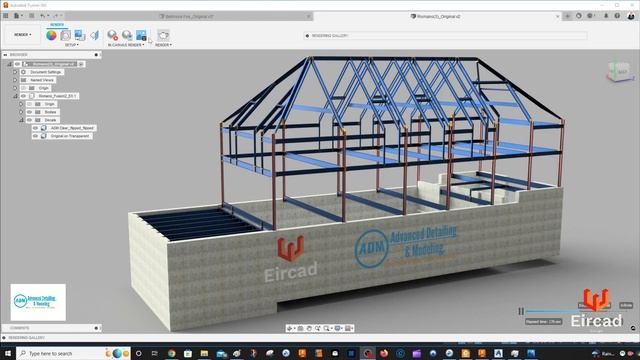Open the user profile avatar
The image size is (640, 360).
tap(631, 16)
